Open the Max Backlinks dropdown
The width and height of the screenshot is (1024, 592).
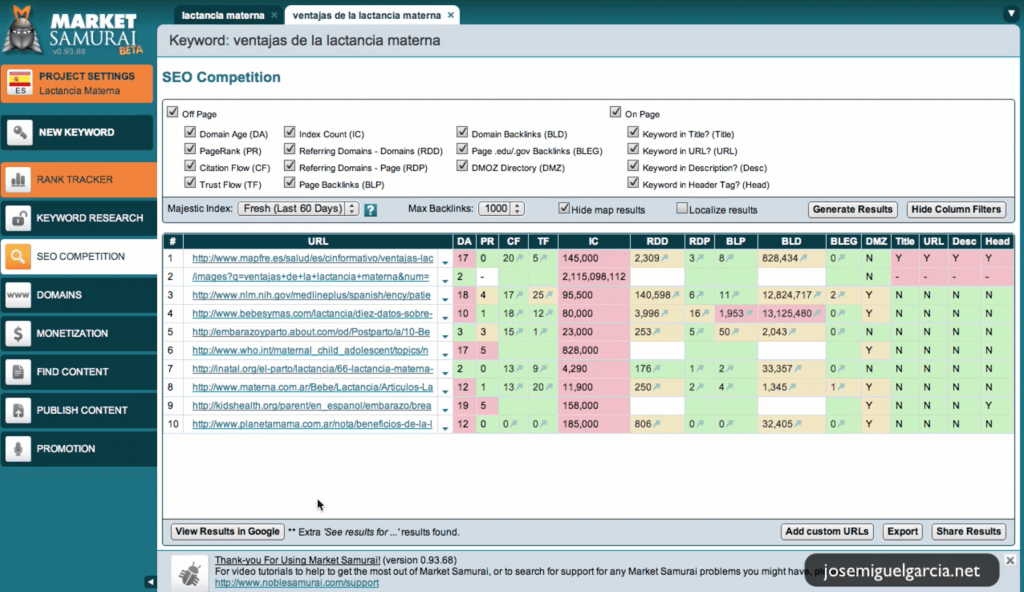pos(501,208)
